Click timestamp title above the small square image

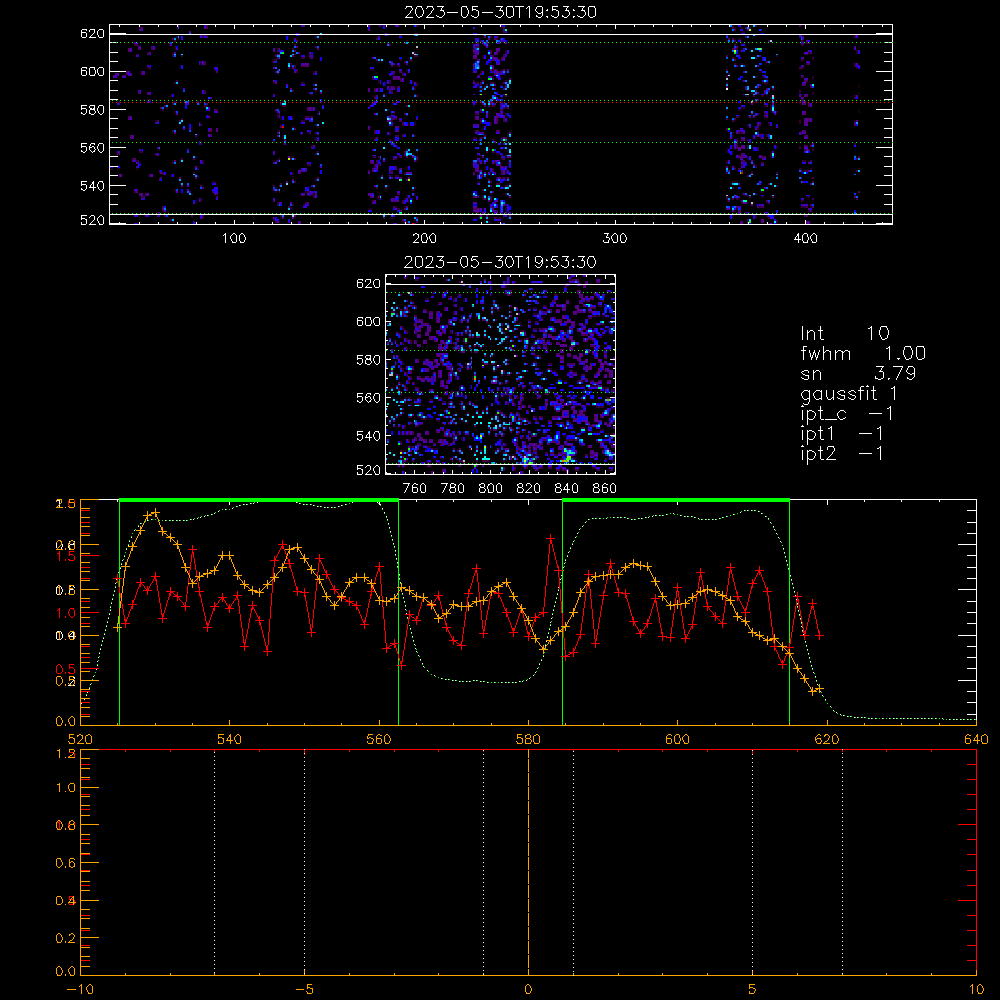click(500, 262)
